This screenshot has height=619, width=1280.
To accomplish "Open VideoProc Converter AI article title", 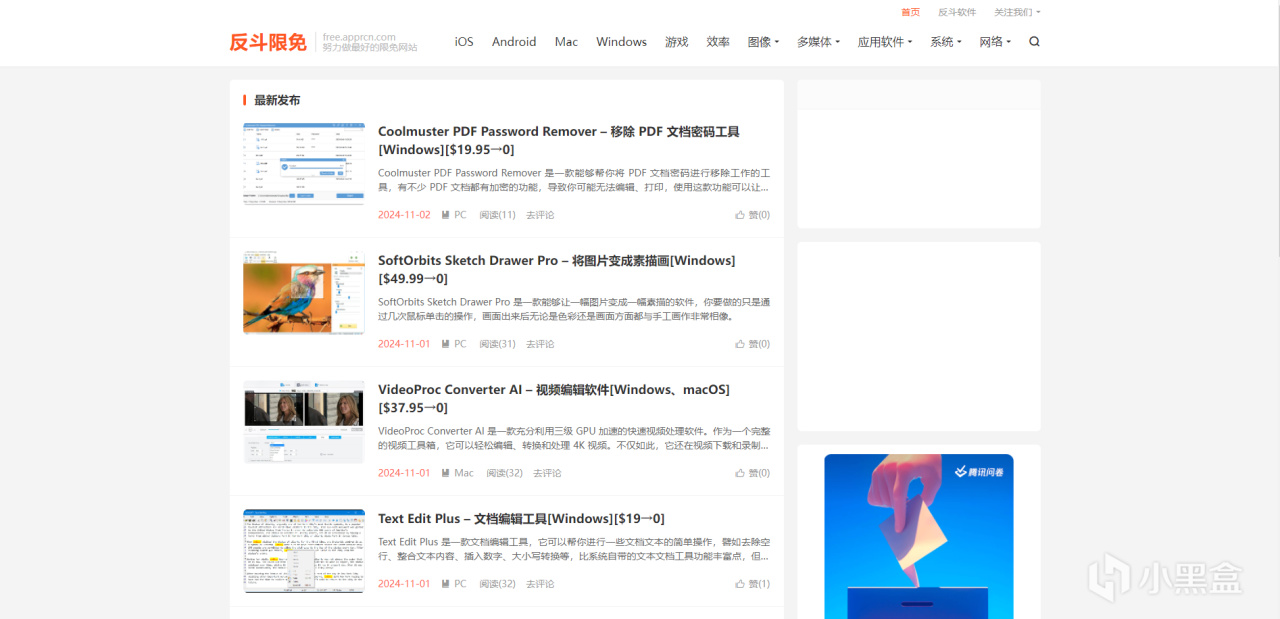I will click(554, 399).
